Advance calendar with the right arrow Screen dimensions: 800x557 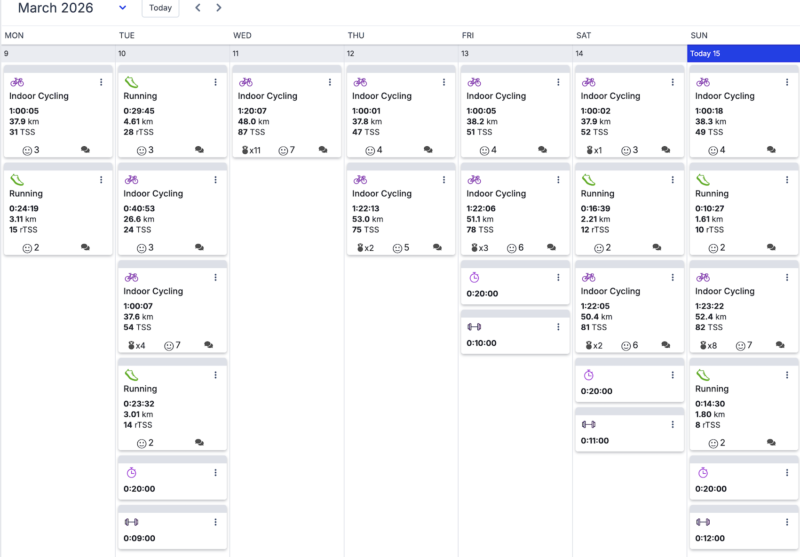tap(219, 8)
